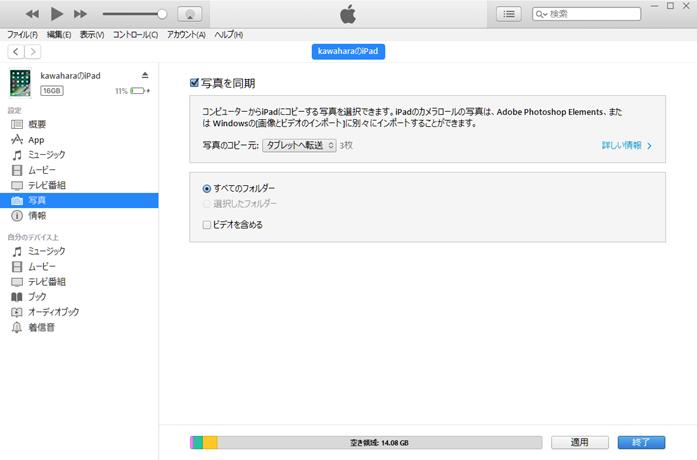Open the AirPlay output button
697x460 pixels.
coord(189,14)
